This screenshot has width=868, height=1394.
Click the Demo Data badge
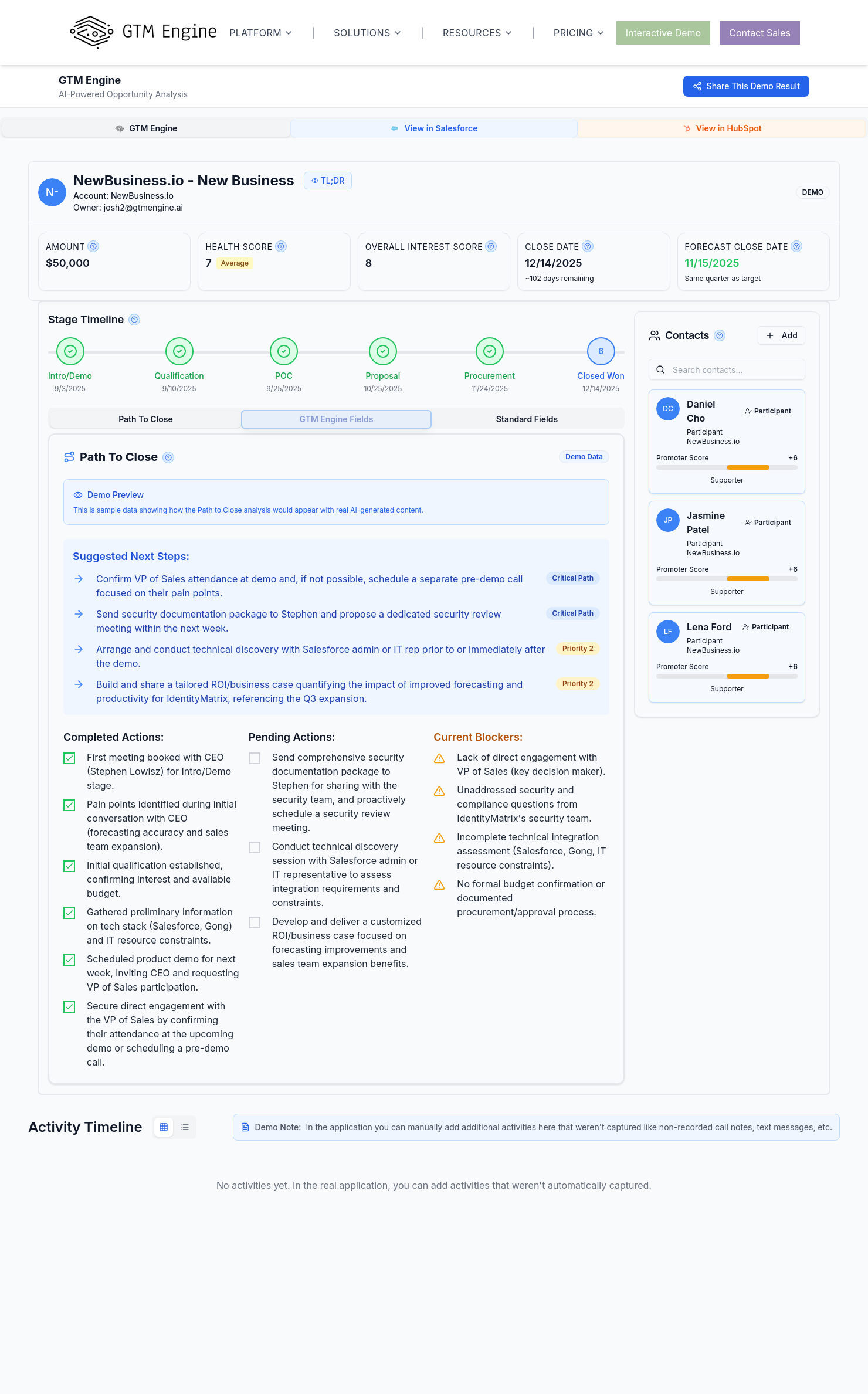click(x=584, y=457)
